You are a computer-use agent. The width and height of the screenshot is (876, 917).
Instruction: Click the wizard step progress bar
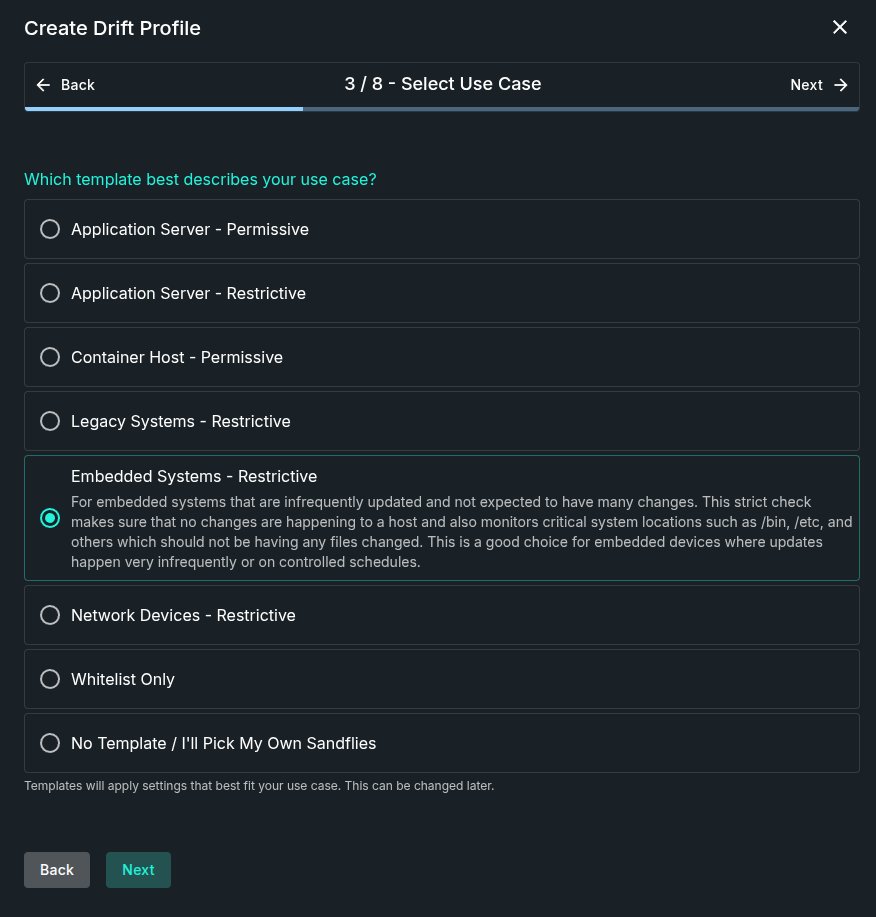[x=442, y=109]
